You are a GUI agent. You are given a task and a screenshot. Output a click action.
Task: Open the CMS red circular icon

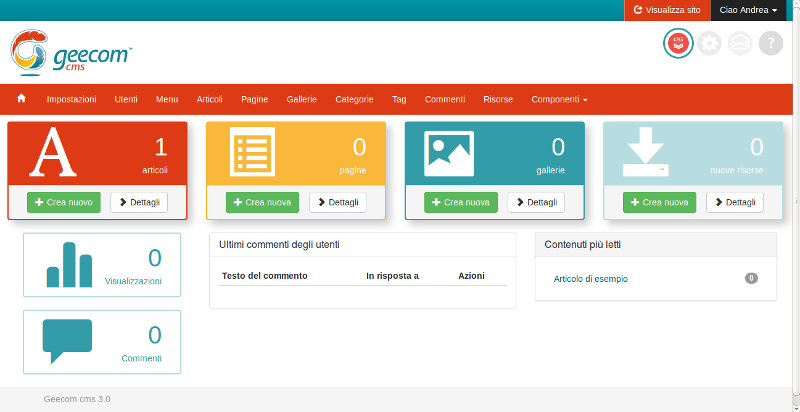pos(678,43)
